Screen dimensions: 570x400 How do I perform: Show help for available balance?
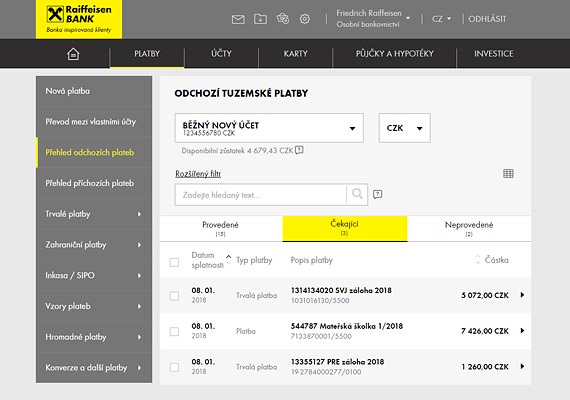point(299,150)
